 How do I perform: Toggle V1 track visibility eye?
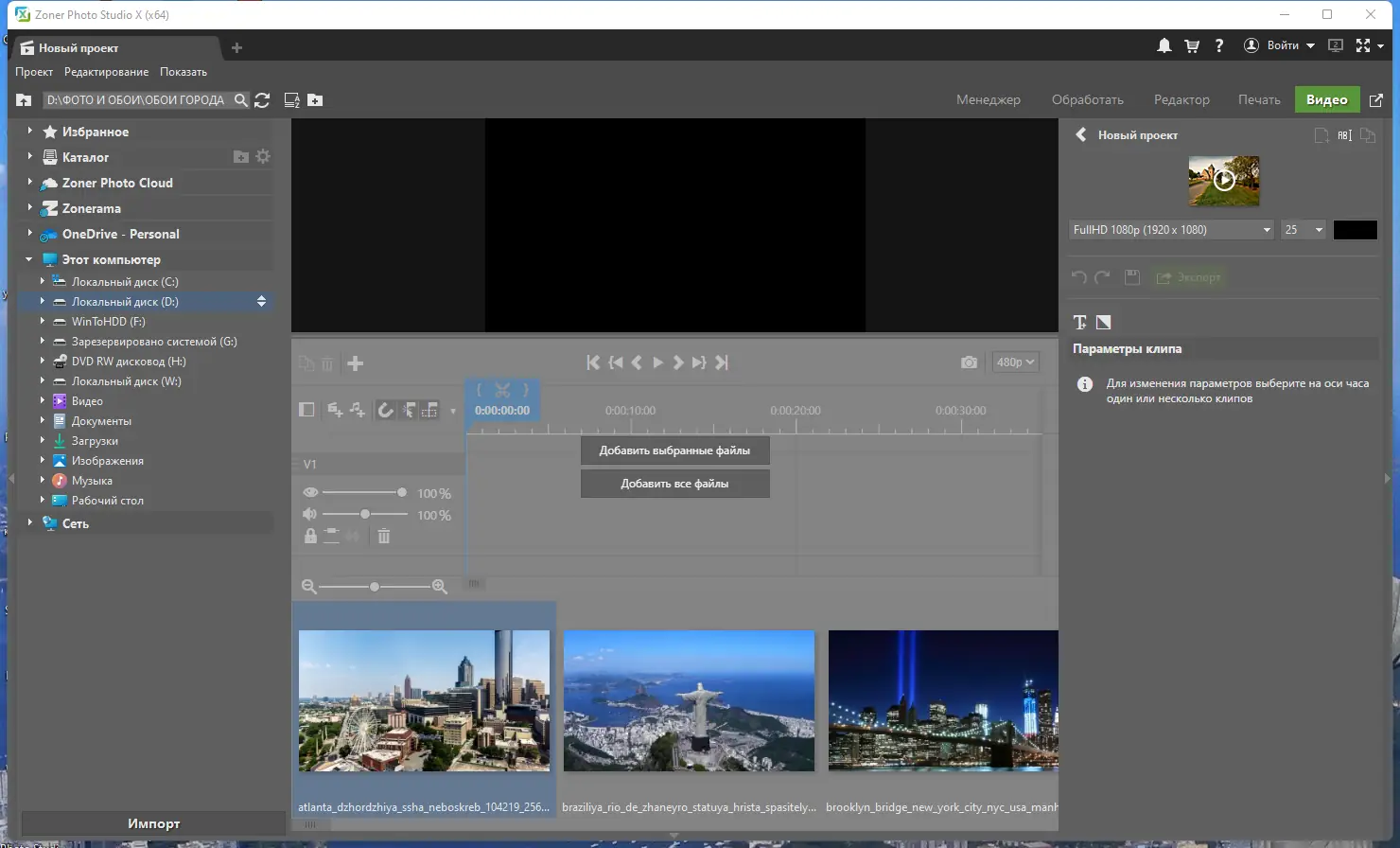click(x=310, y=493)
